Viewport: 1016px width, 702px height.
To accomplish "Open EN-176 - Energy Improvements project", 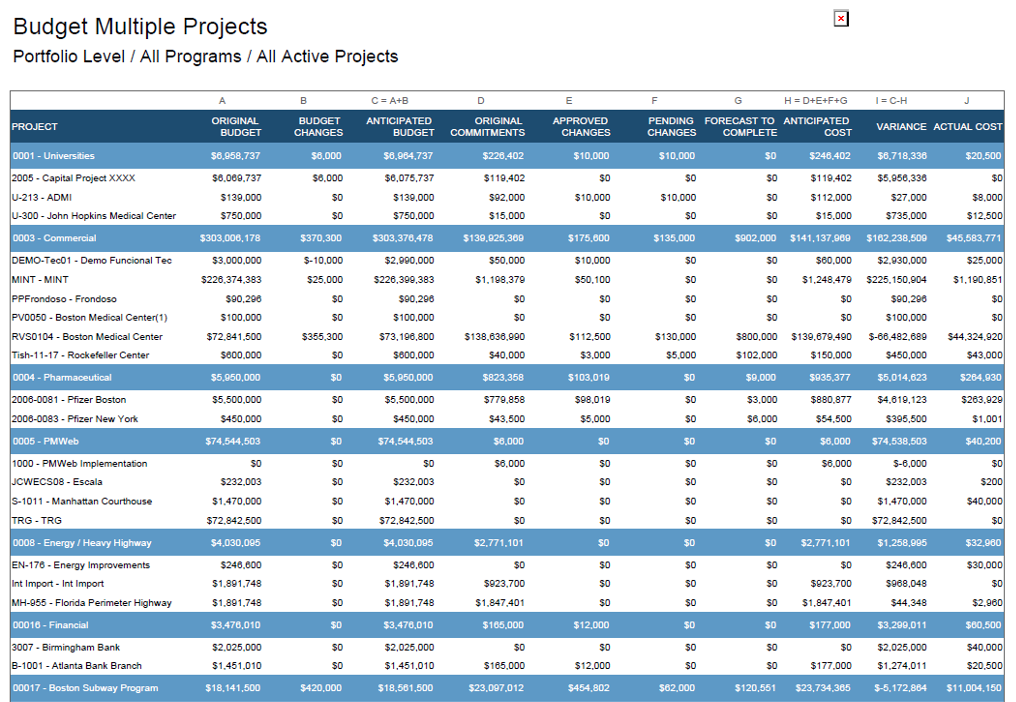I will point(80,565).
